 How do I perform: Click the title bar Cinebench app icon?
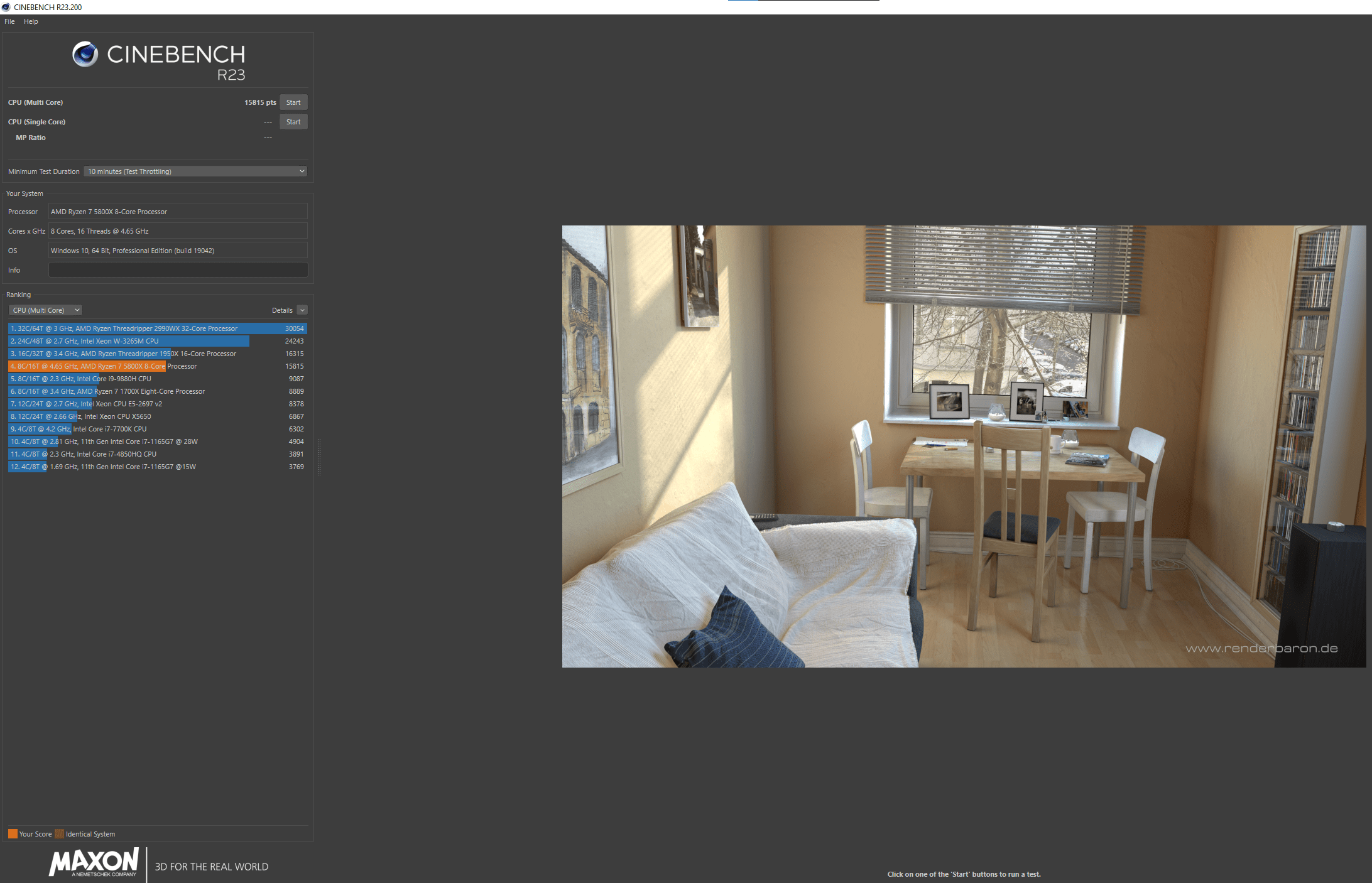(6, 7)
